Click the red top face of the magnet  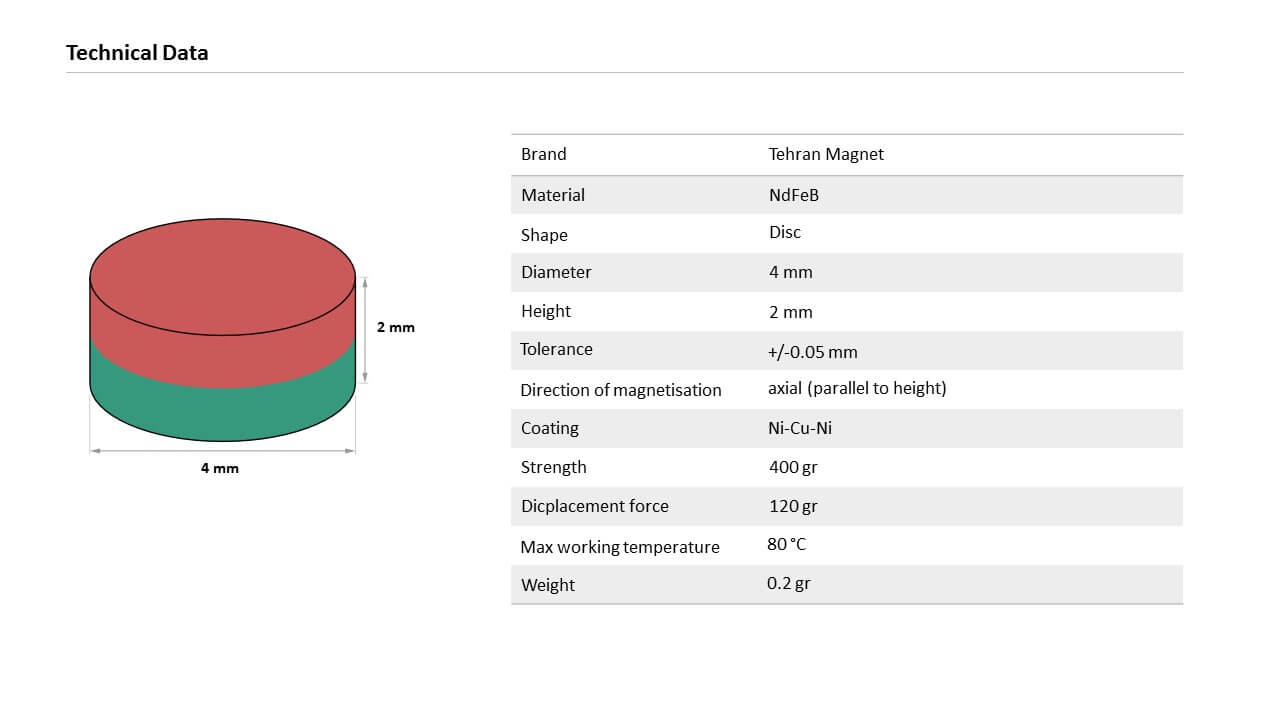coord(222,275)
